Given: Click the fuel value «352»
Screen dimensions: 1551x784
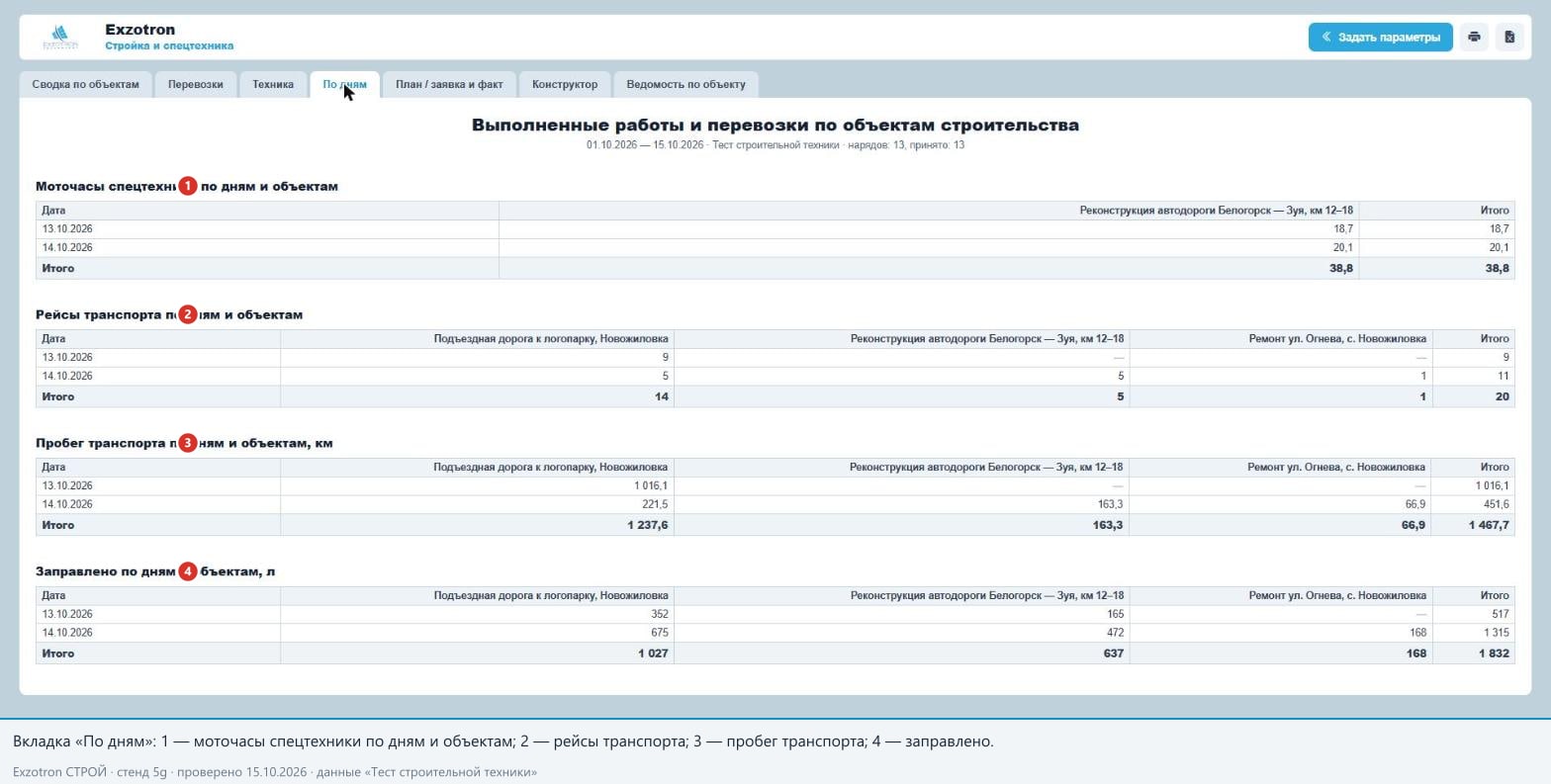Looking at the screenshot, I should tap(660, 614).
